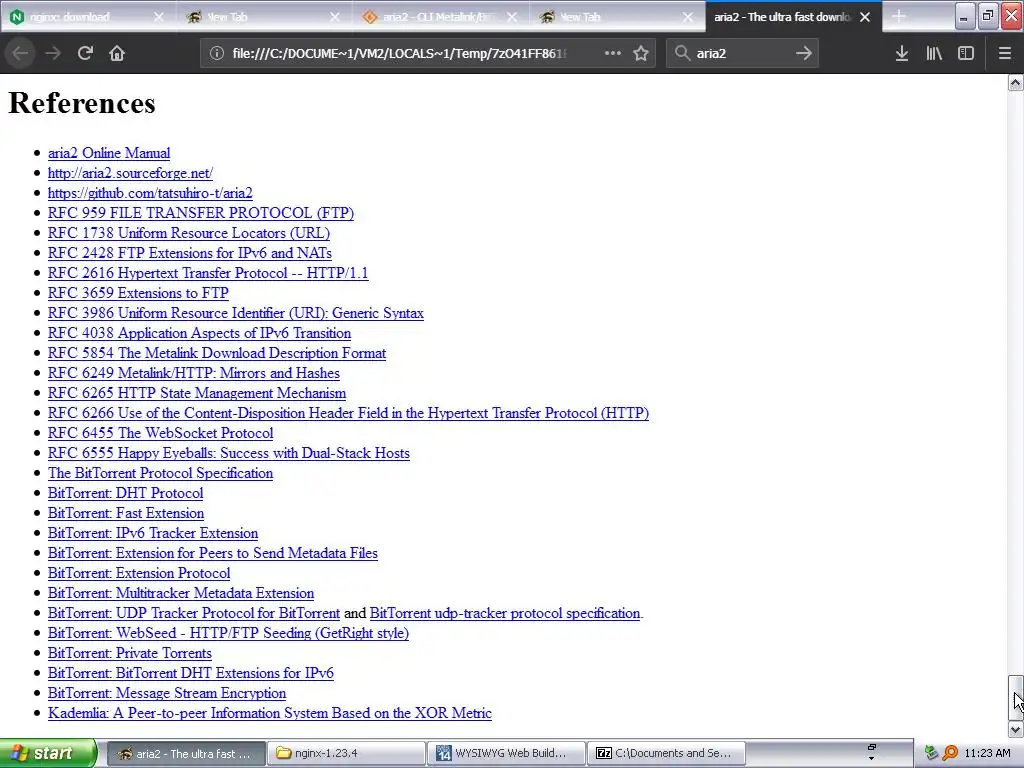The height and width of the screenshot is (768, 1024).
Task: Show site information icon in address bar
Action: pos(217,54)
